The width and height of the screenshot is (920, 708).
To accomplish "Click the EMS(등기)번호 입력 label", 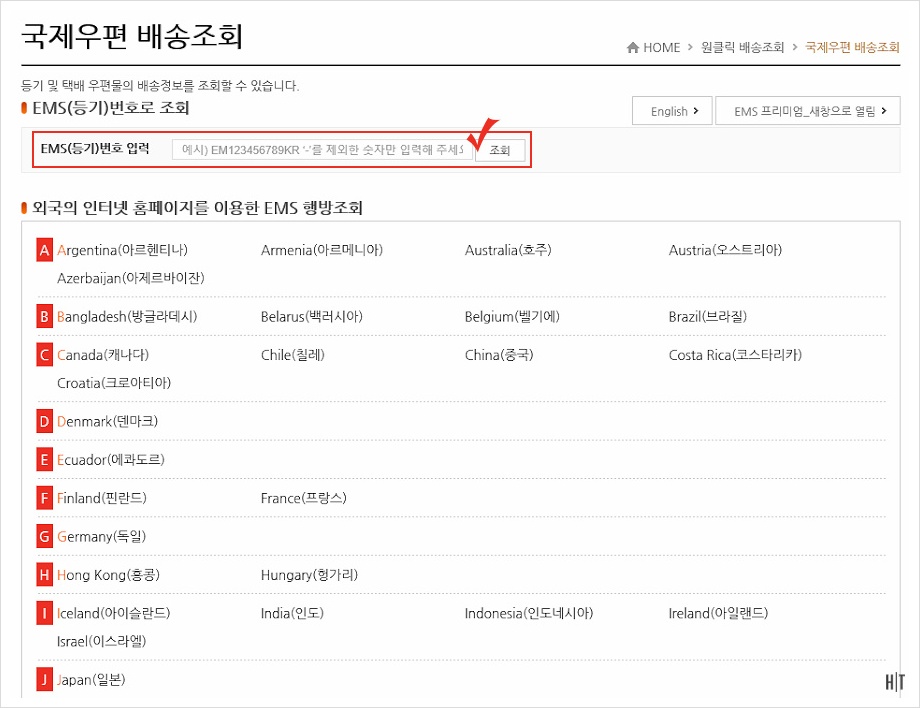I will coord(95,149).
